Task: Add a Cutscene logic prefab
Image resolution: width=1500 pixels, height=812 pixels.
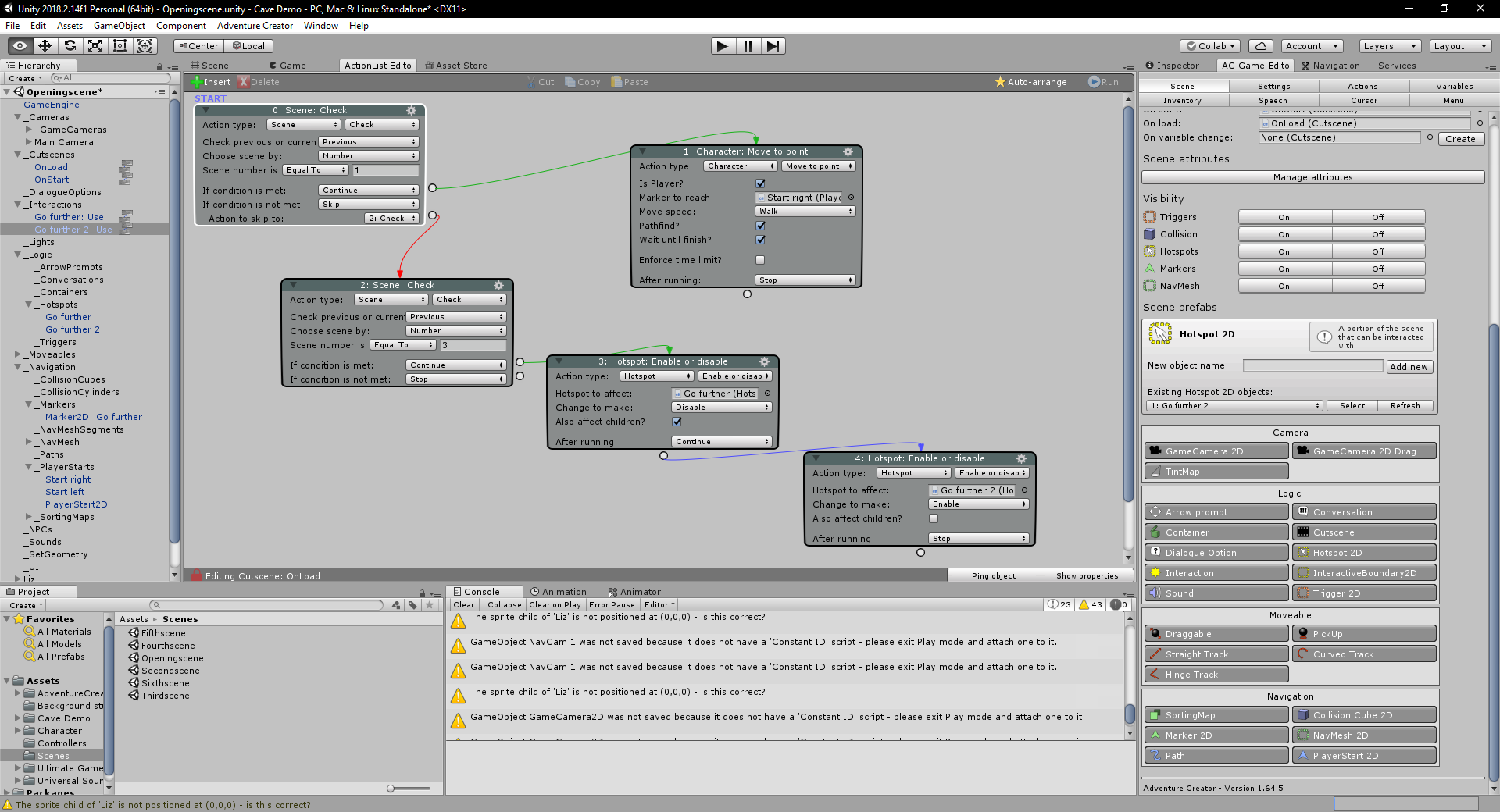Action: point(1364,532)
